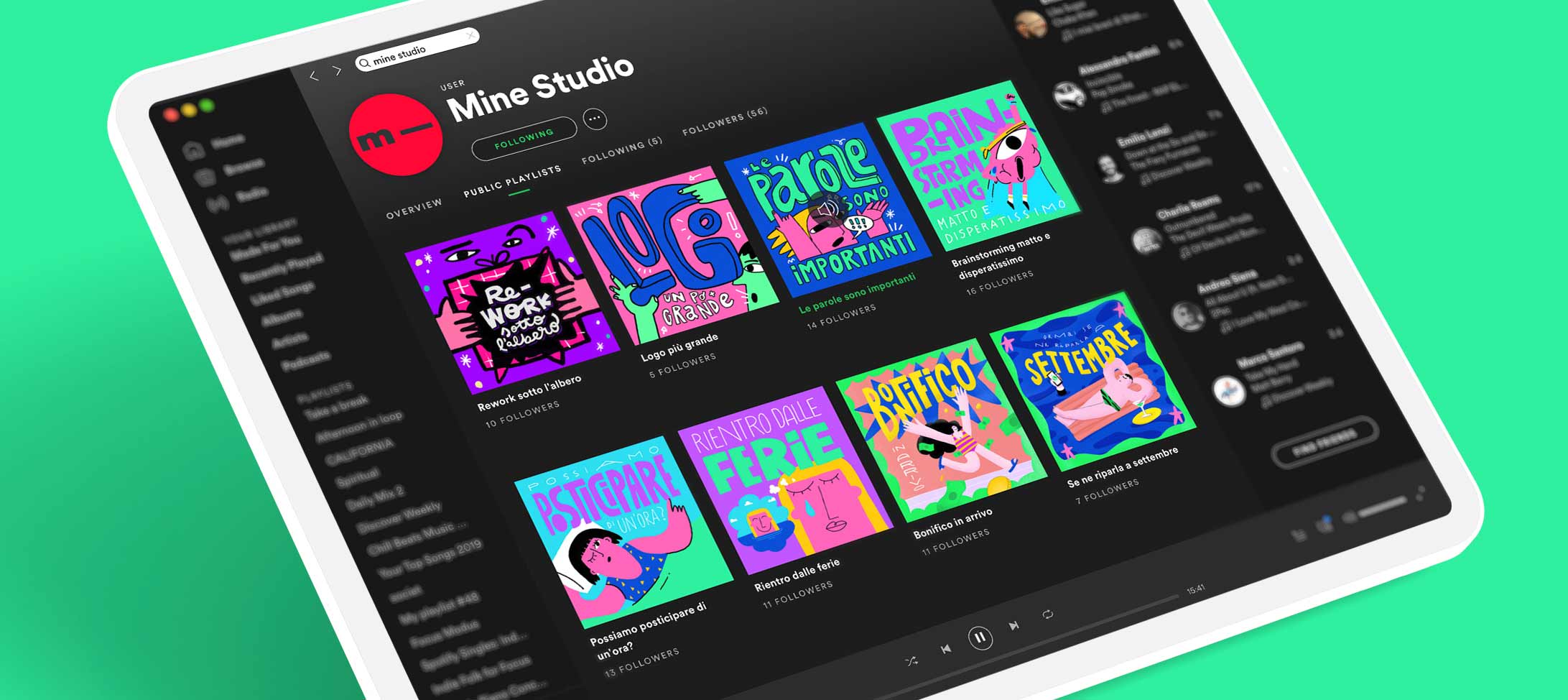Open Artists in the sidebar
The height and width of the screenshot is (700, 1568).
(x=290, y=340)
